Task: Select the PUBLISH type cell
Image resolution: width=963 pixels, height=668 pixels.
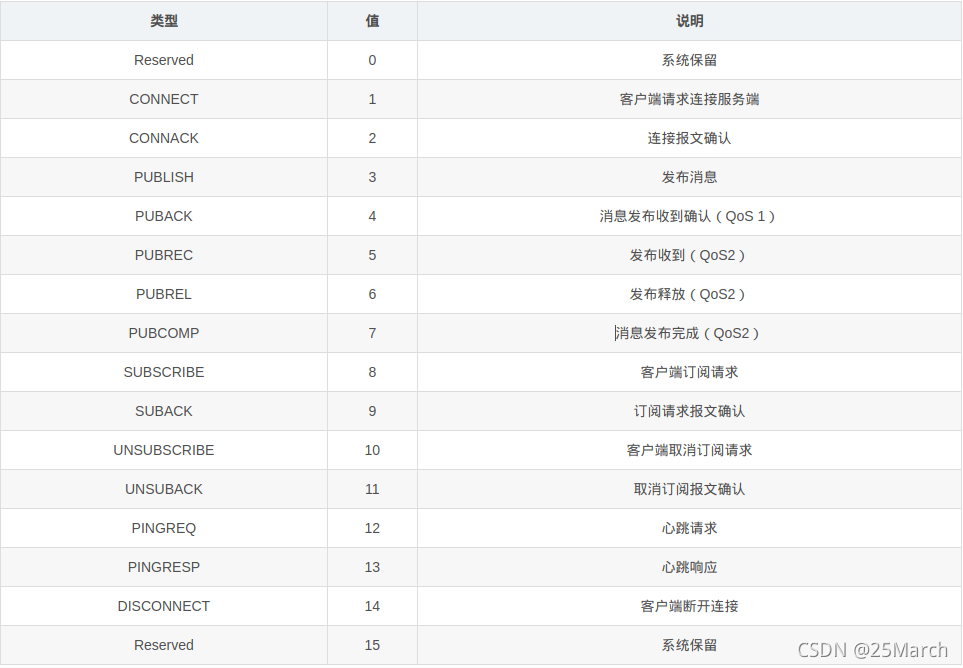Action: click(x=164, y=177)
